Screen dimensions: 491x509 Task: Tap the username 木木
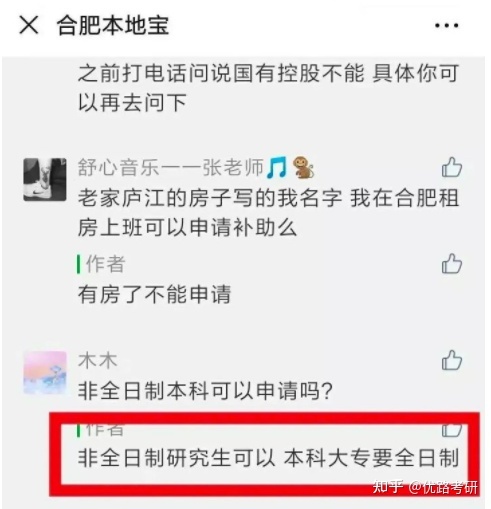click(x=97, y=361)
